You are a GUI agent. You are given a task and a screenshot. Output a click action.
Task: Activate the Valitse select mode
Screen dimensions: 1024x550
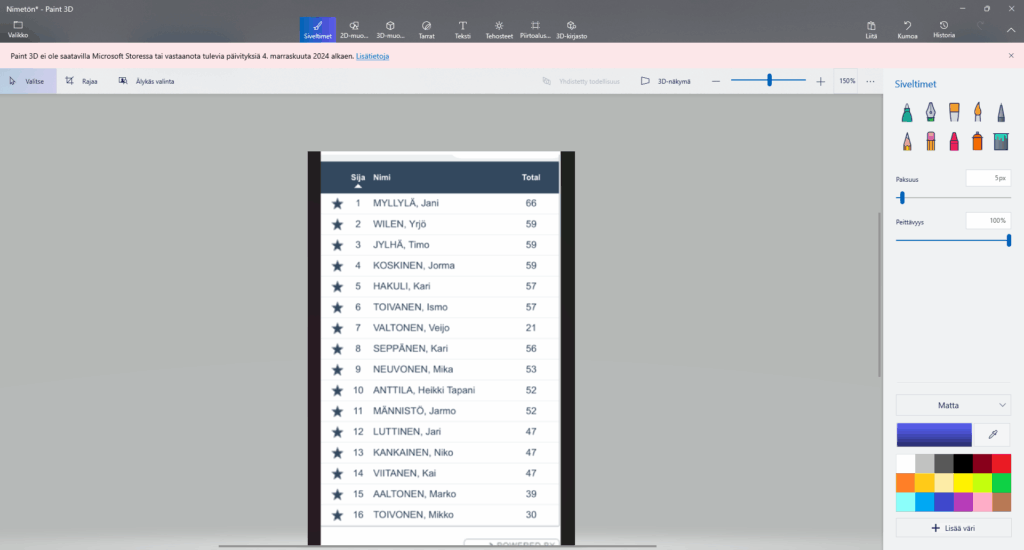[x=28, y=81]
